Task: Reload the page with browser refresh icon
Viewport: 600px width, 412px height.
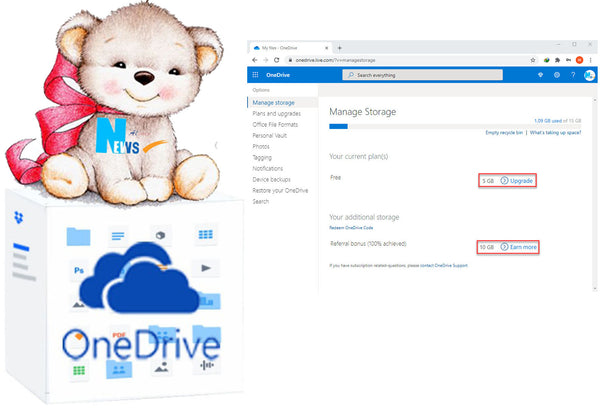Action: coord(277,60)
